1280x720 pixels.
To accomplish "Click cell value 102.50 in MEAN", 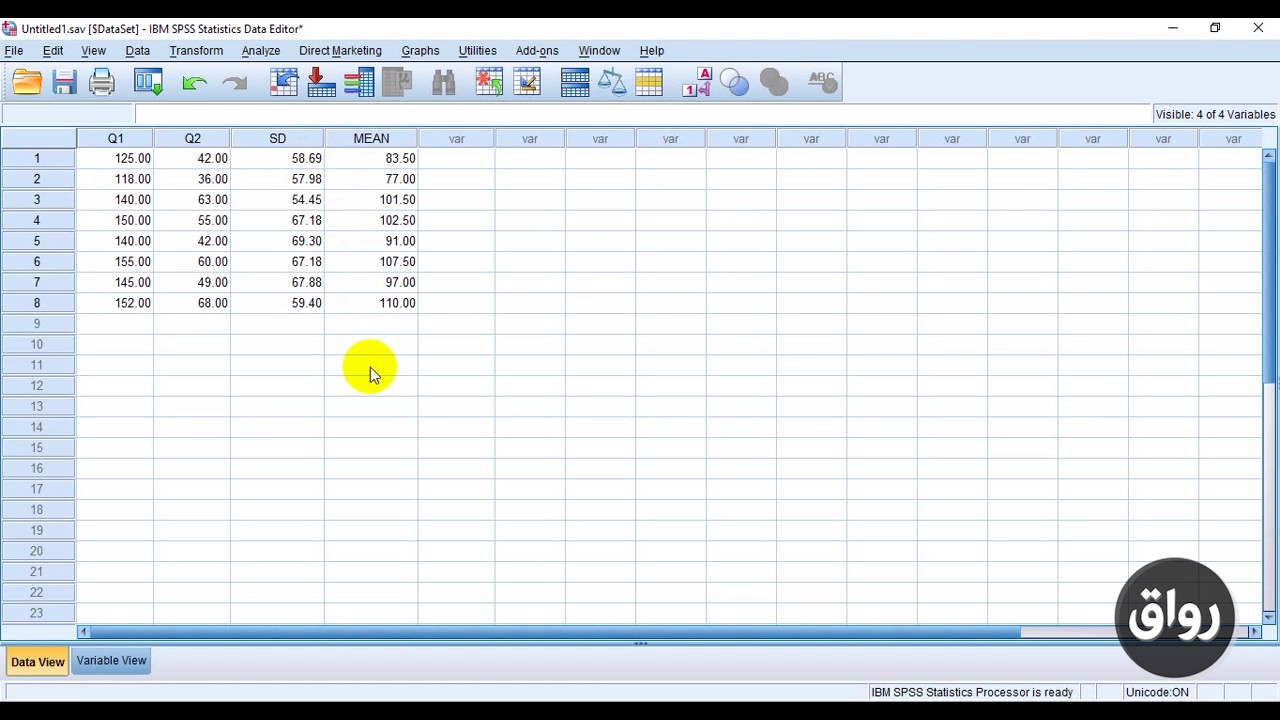I will pyautogui.click(x=371, y=220).
